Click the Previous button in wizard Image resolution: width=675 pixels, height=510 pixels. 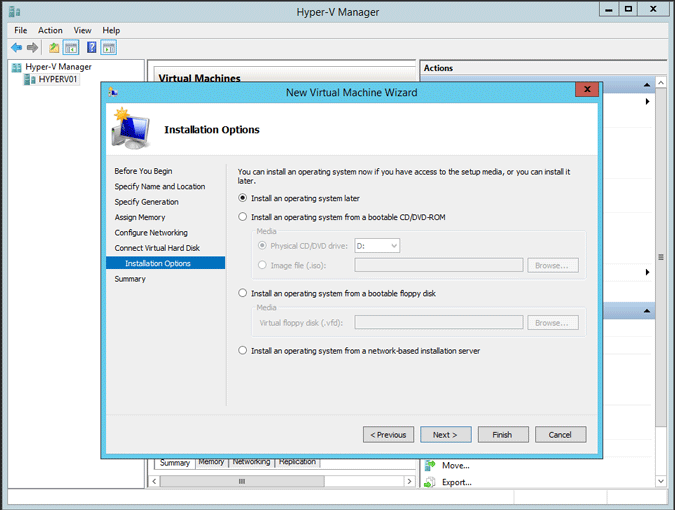[x=388, y=435]
